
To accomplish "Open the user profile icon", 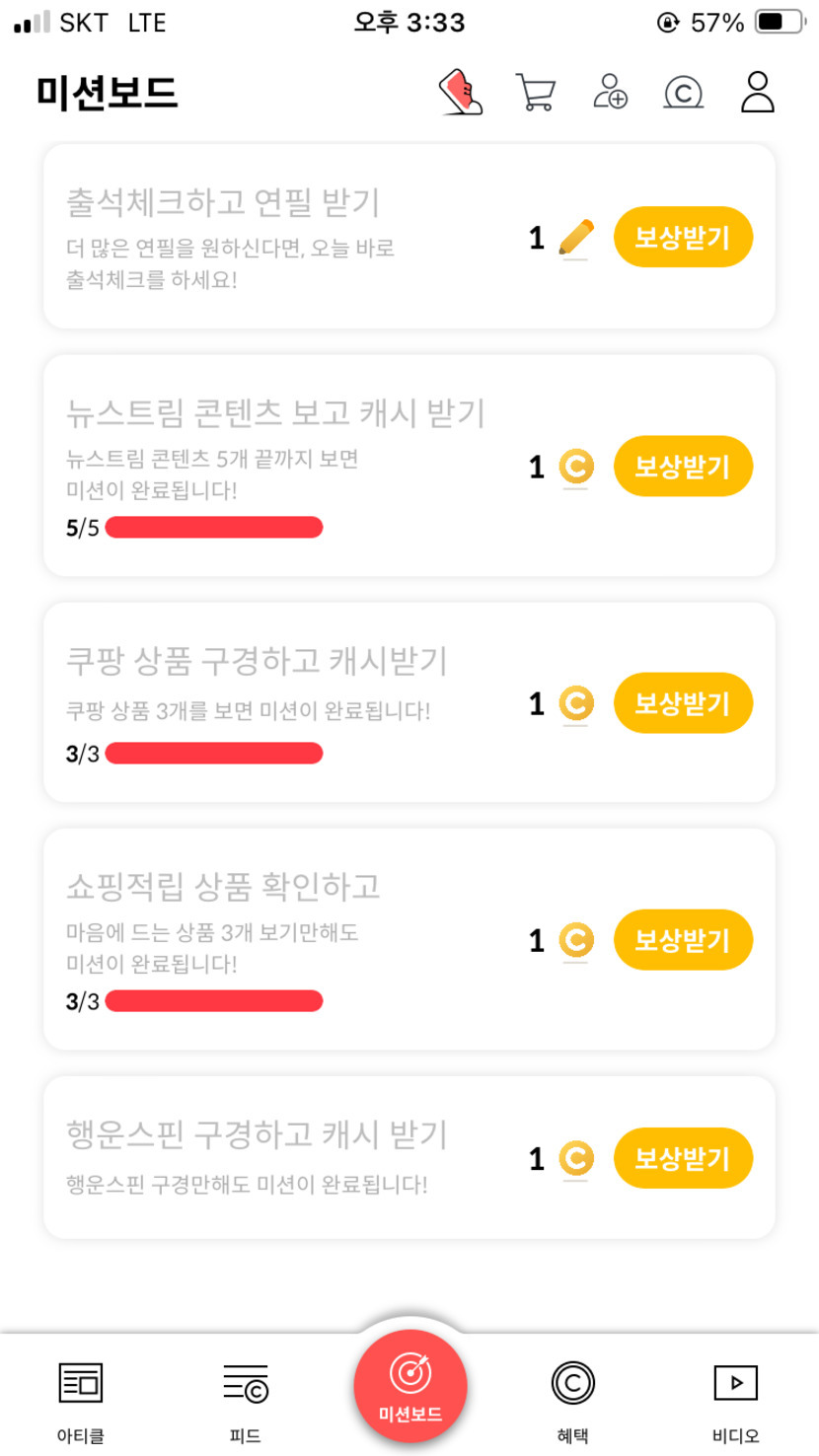I will (x=758, y=92).
